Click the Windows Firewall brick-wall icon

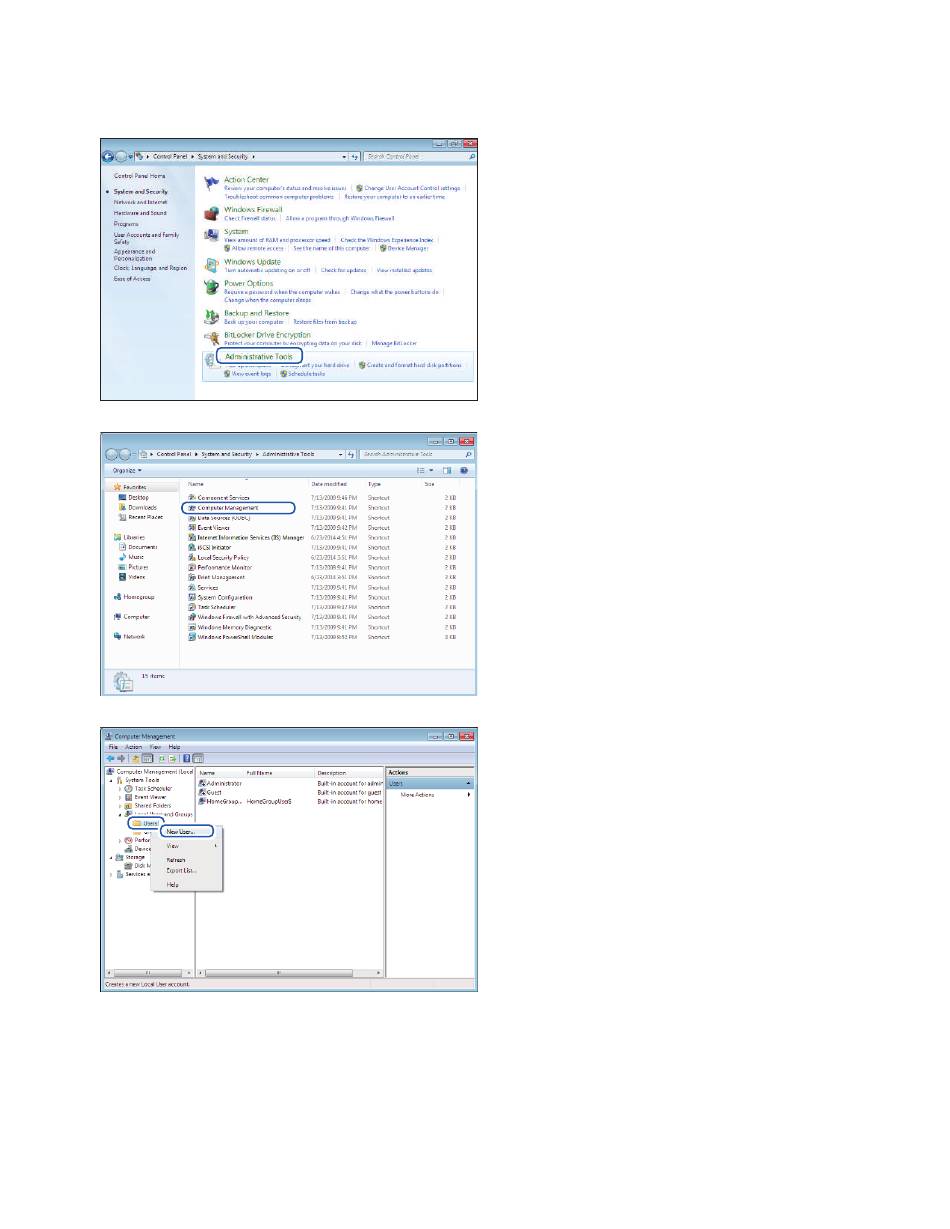point(211,214)
